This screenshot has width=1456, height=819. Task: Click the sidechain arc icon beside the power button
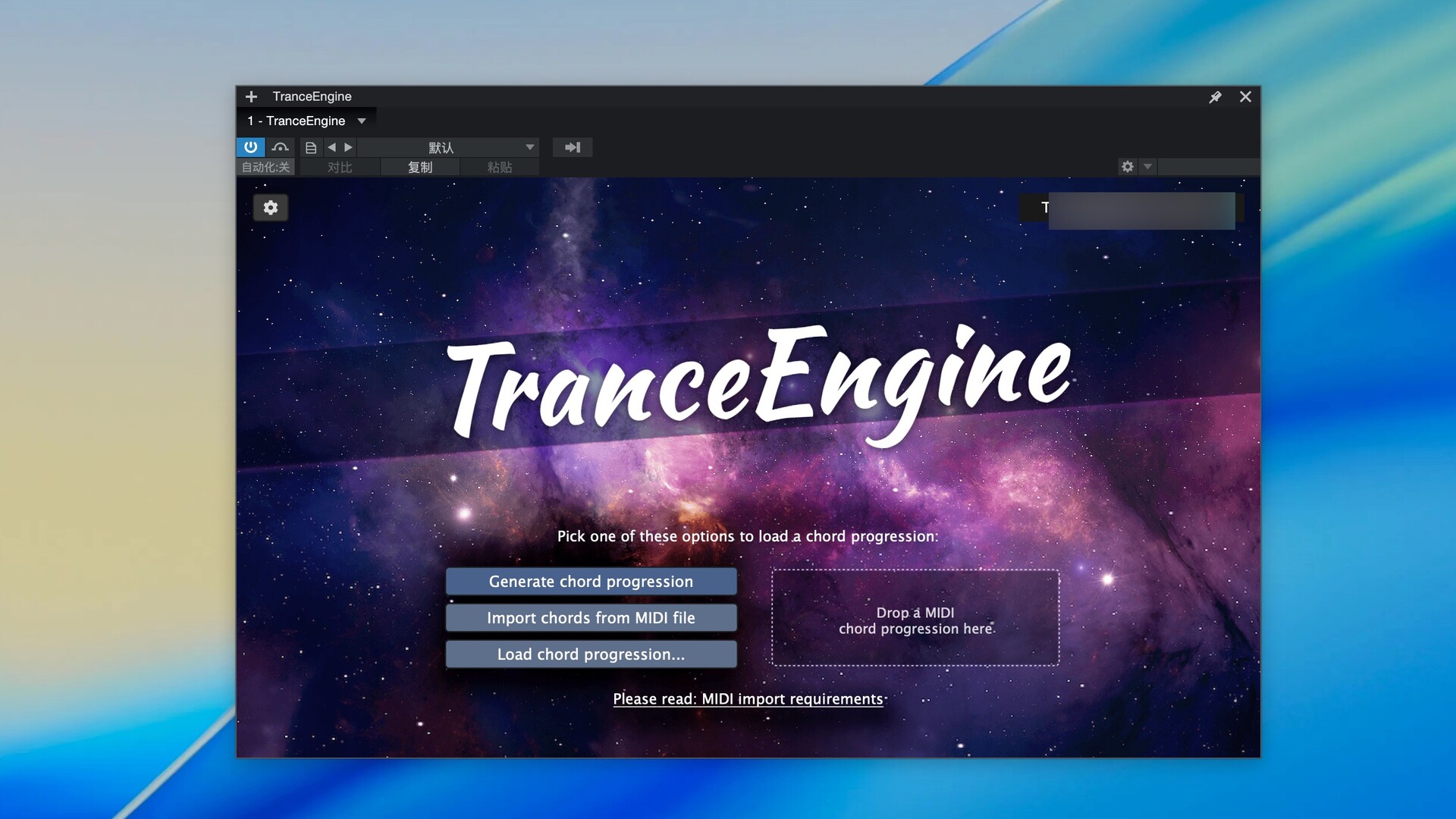[281, 147]
